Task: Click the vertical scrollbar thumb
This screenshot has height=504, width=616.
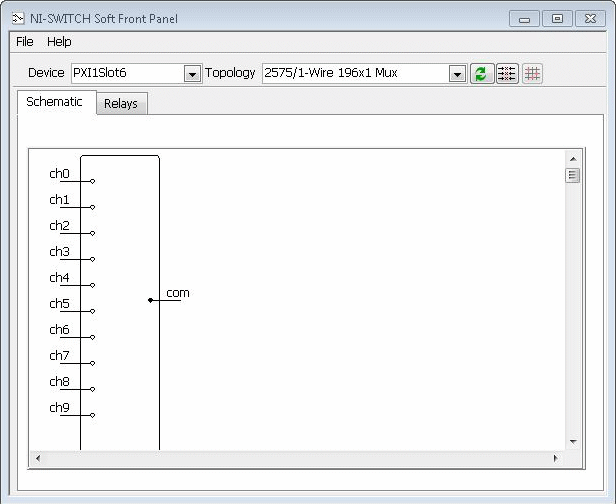Action: tap(573, 176)
